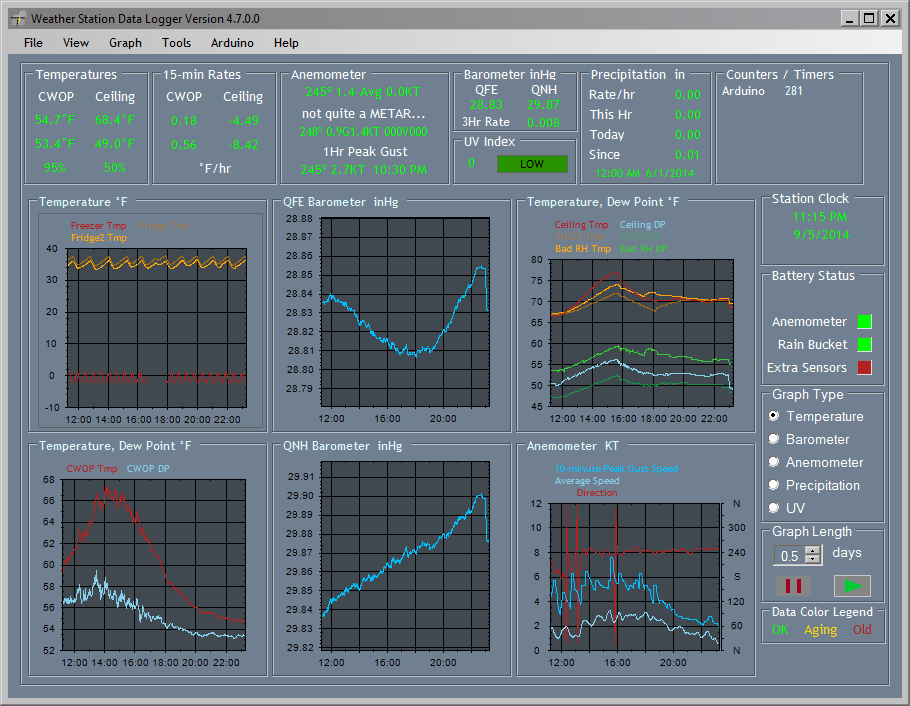Click the graph length days input field
910x706 pixels.
pos(790,555)
